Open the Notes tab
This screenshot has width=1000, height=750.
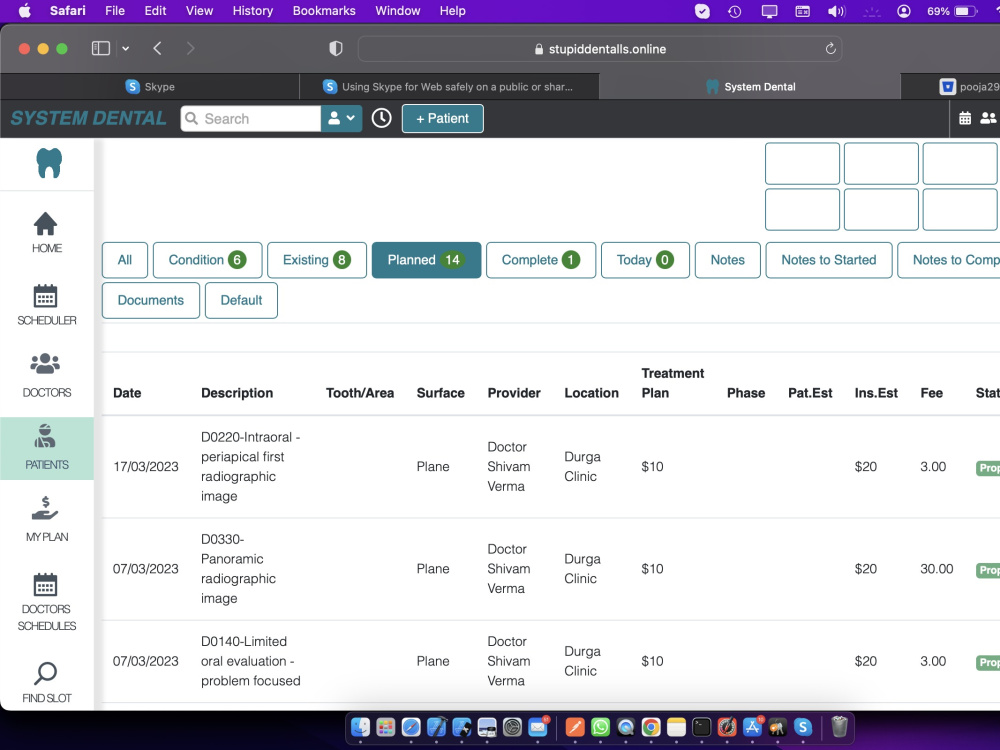(728, 260)
